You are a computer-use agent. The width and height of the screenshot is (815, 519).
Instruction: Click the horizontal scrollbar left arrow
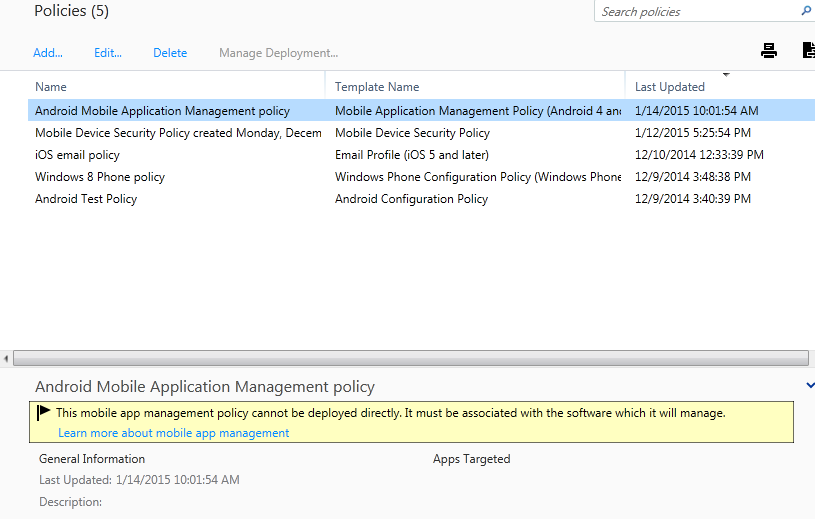(6, 358)
